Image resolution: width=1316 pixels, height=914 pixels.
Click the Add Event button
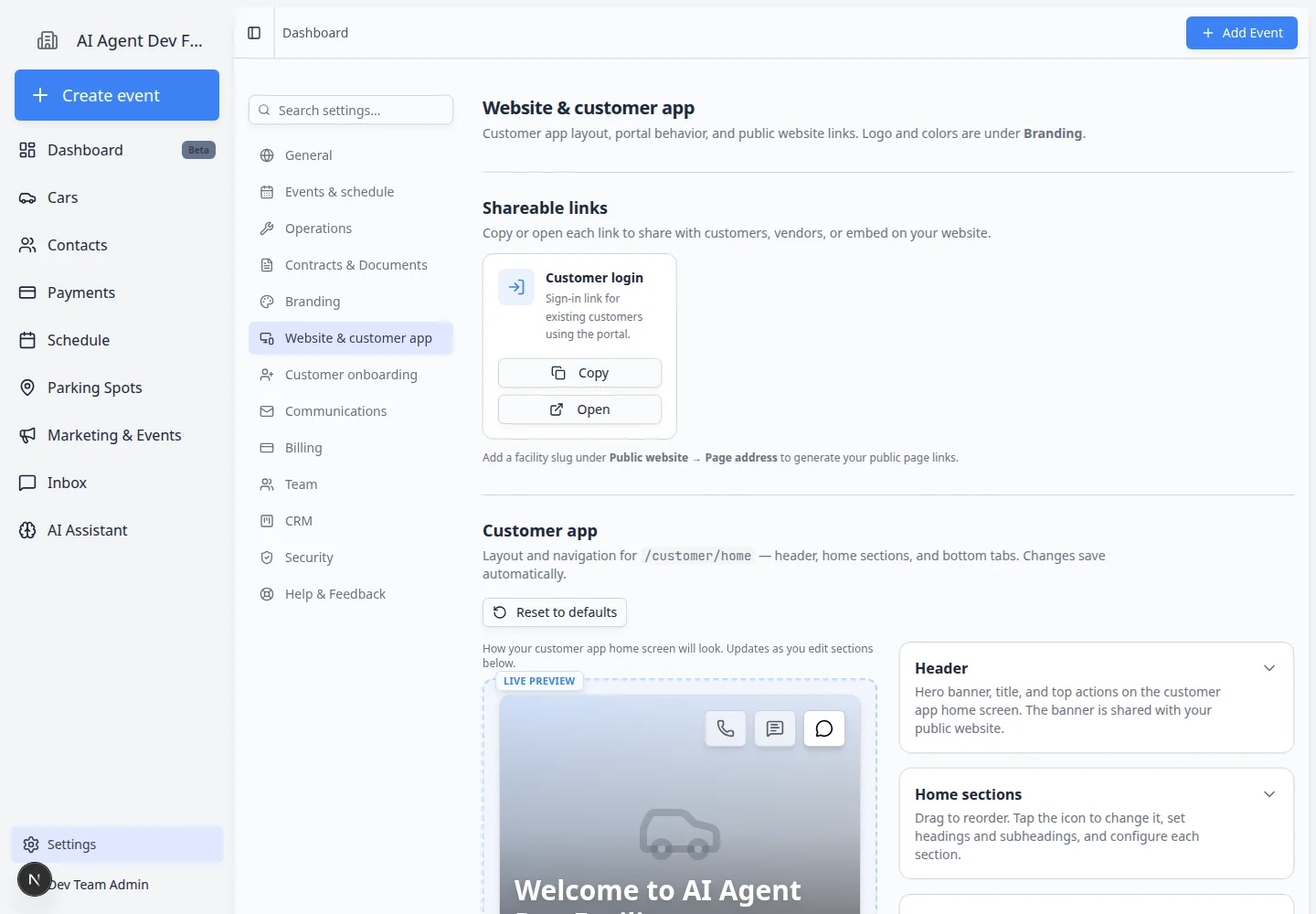coord(1242,33)
